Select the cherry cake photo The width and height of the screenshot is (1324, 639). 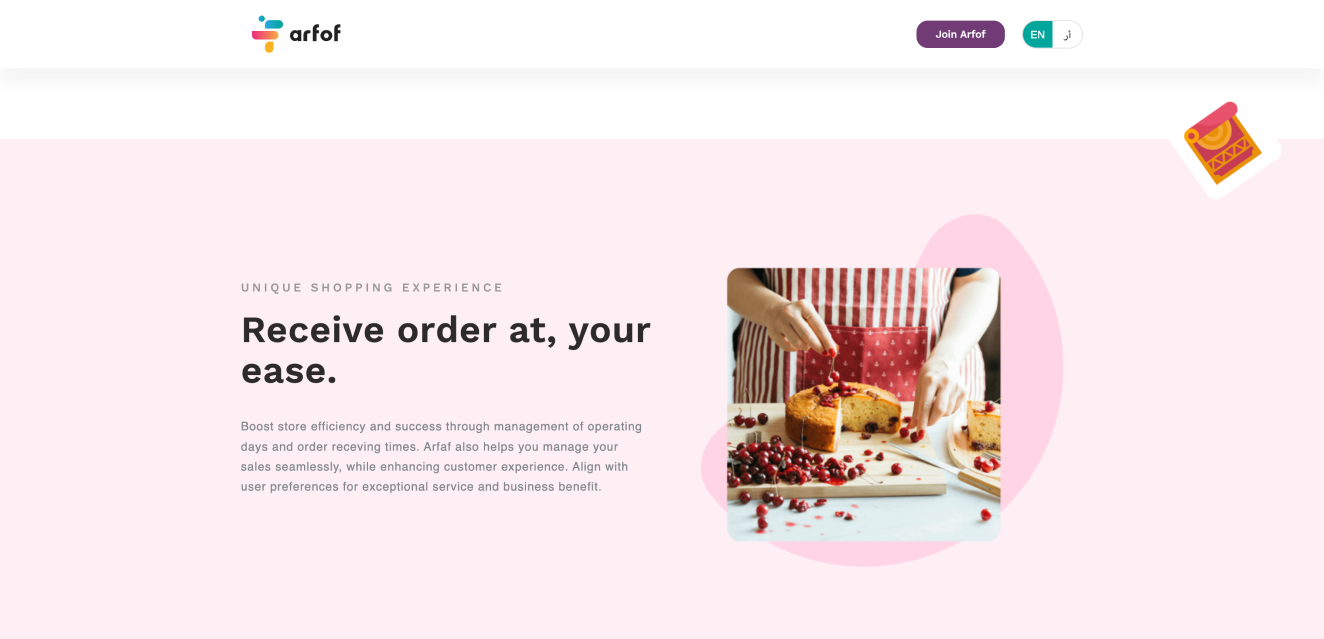point(863,404)
